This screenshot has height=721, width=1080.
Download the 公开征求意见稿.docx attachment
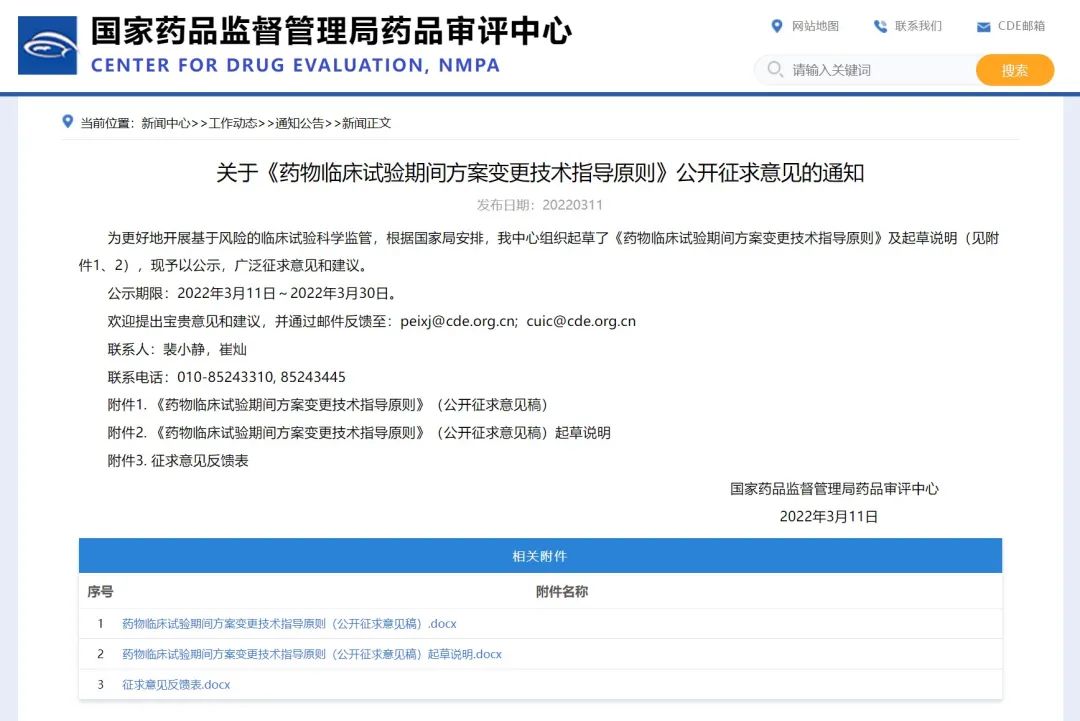pos(289,624)
